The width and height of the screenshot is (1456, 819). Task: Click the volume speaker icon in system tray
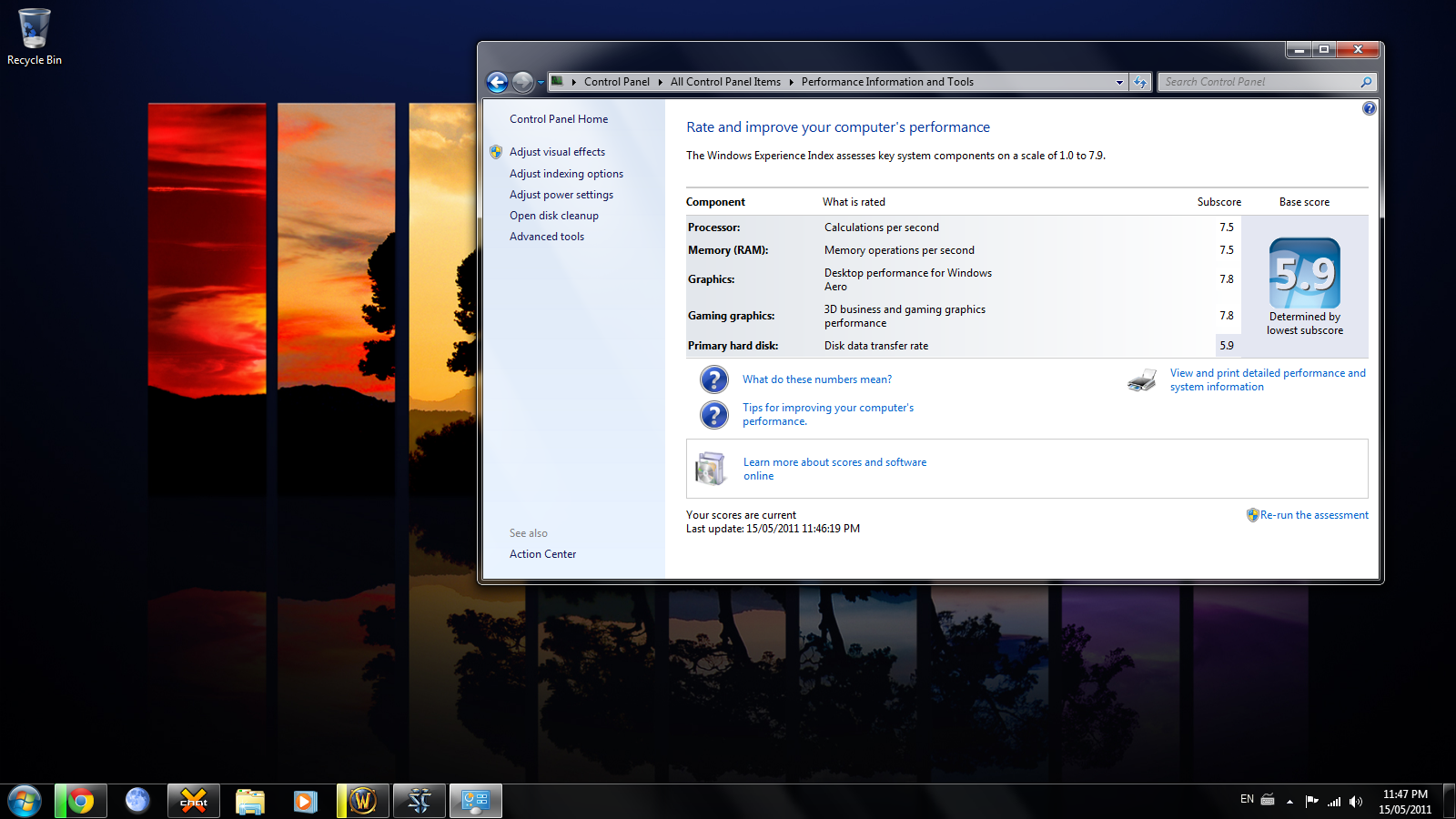coord(1356,801)
